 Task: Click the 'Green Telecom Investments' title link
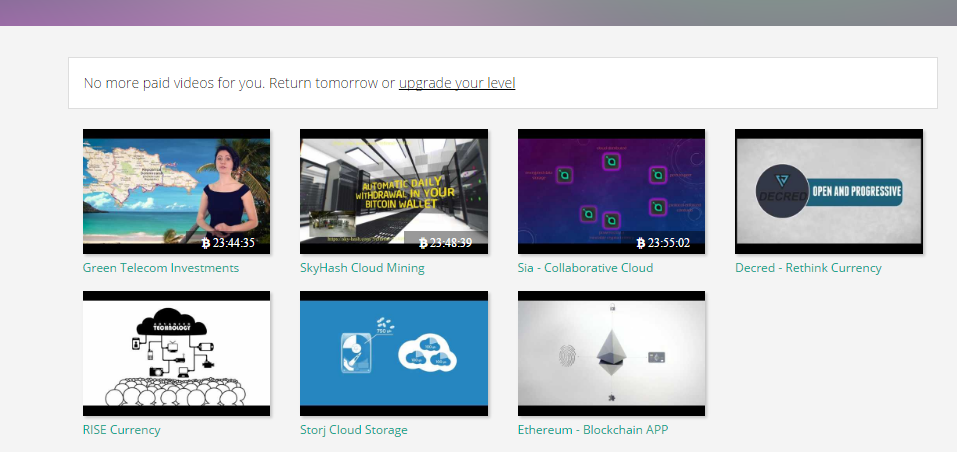click(x=161, y=268)
